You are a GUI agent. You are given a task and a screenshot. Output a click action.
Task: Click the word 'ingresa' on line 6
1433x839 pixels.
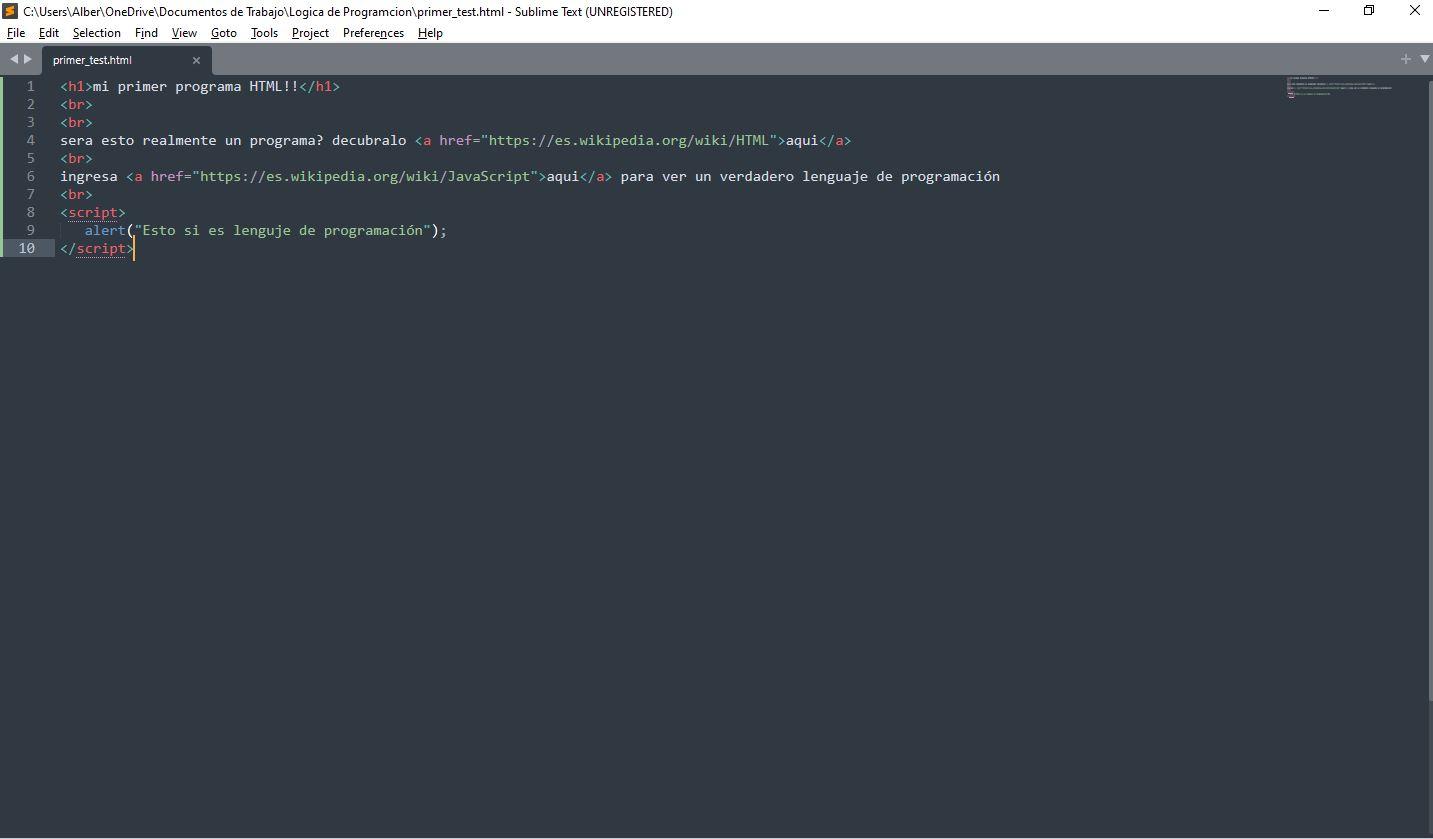coord(88,176)
